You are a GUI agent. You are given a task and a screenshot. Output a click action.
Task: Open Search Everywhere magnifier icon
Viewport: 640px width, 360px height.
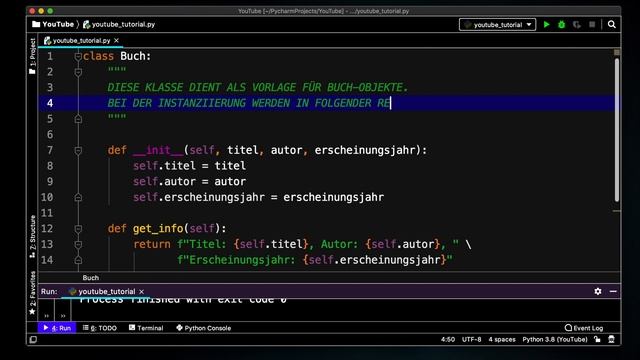click(611, 24)
